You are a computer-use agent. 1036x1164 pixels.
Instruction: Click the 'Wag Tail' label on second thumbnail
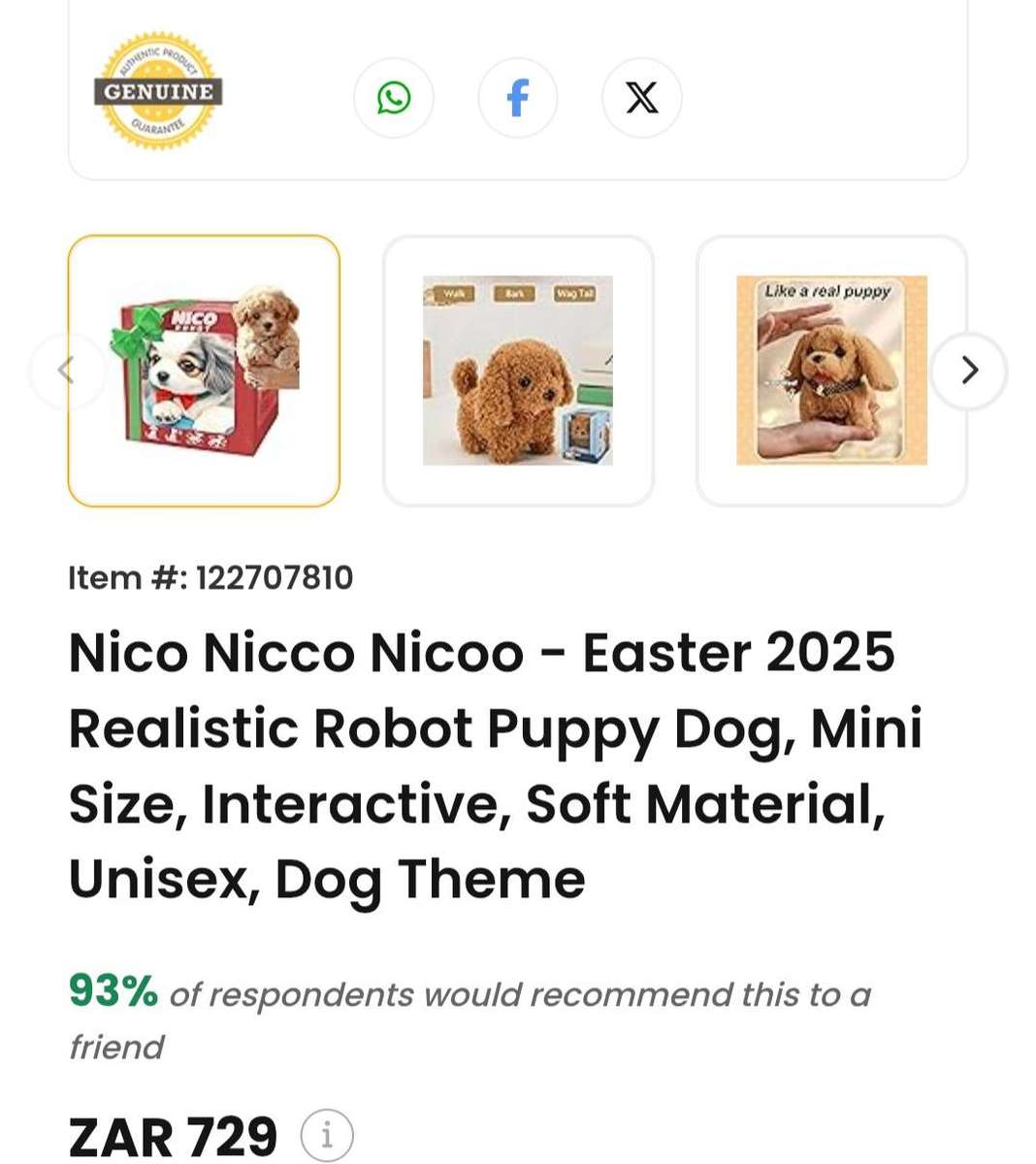[x=576, y=290]
